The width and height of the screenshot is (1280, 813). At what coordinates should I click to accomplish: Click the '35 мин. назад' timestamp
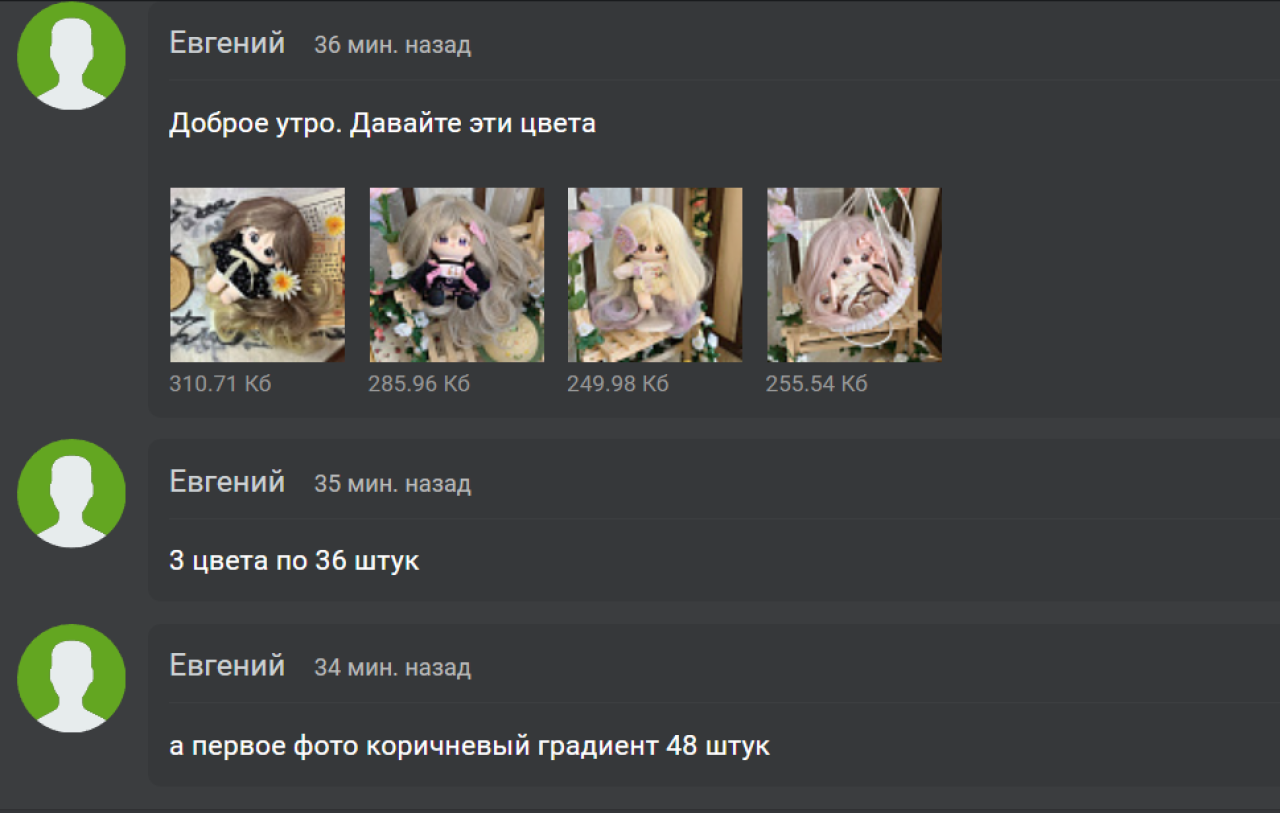point(392,484)
